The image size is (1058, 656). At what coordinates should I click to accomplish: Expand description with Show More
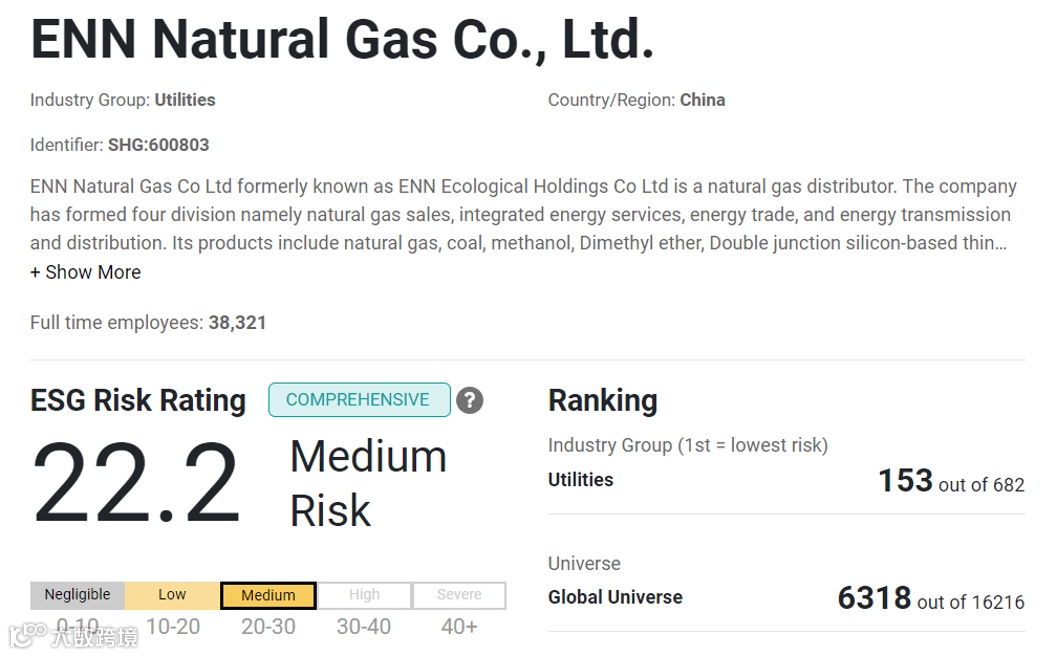[x=86, y=272]
